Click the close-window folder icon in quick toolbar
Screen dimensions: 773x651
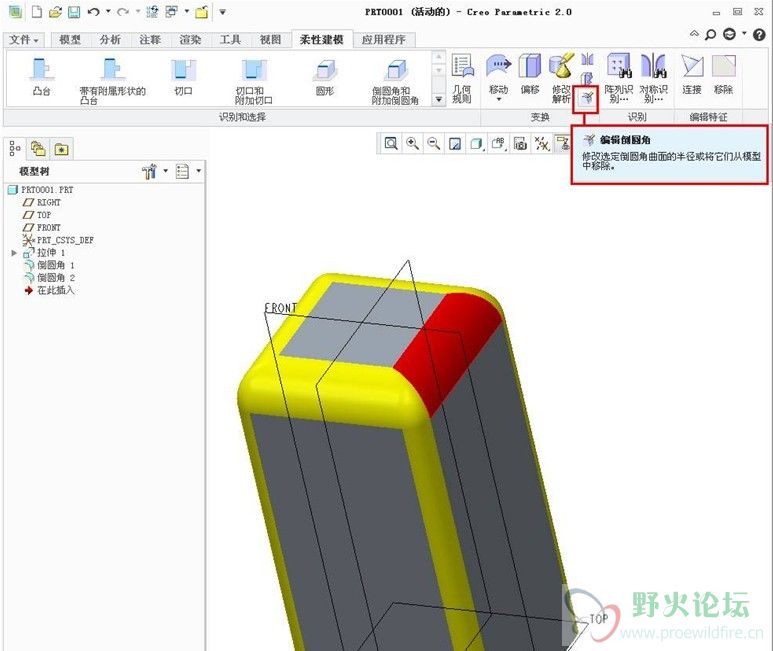pos(202,12)
